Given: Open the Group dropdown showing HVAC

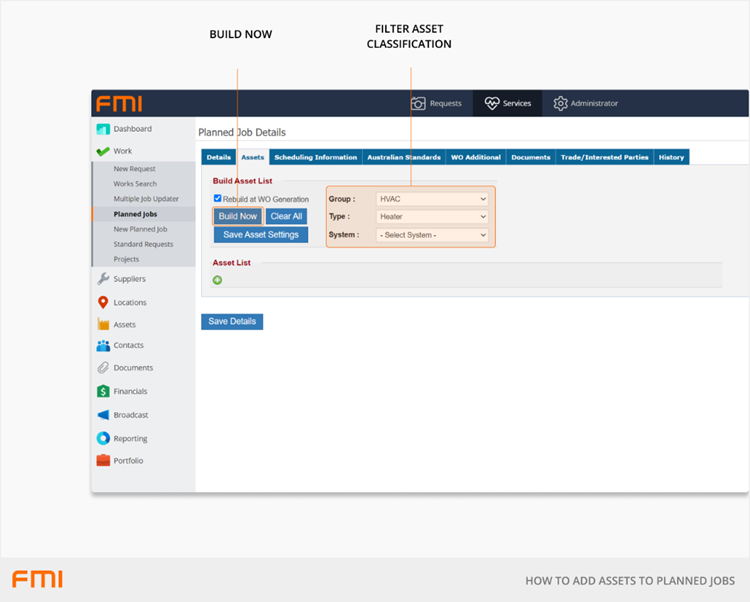Looking at the screenshot, I should click(432, 199).
